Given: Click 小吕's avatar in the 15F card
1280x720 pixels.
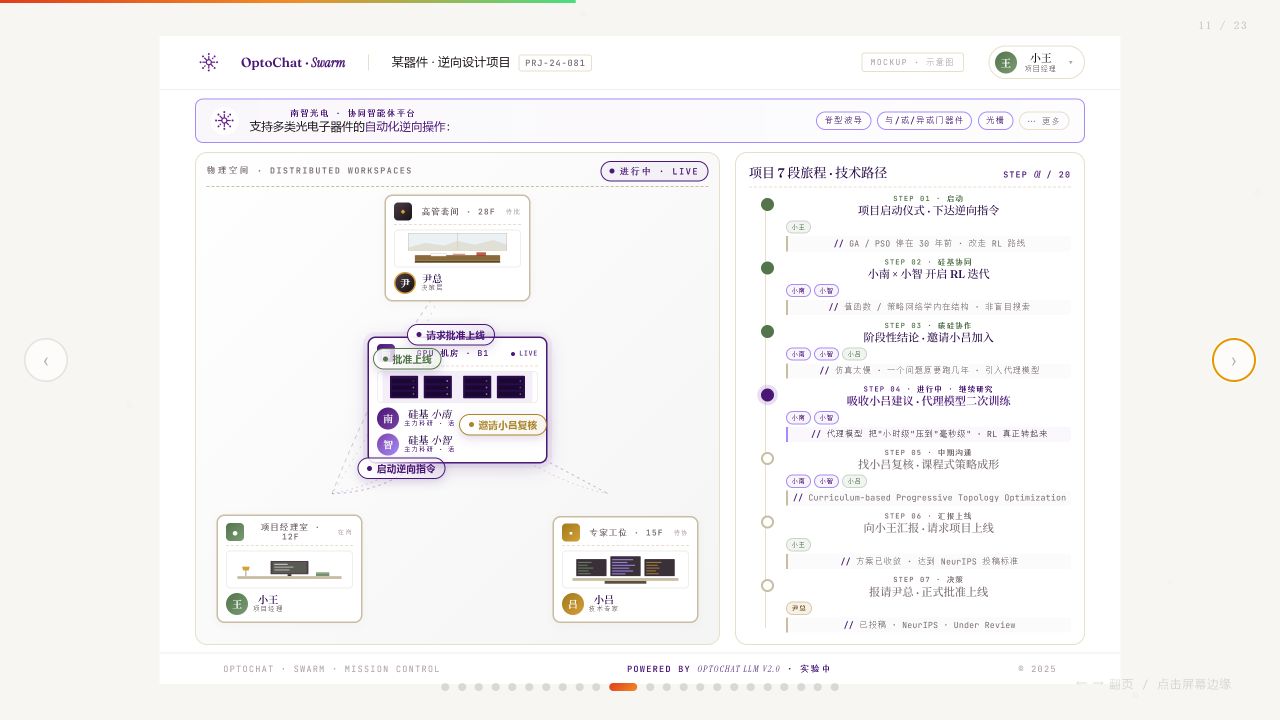Looking at the screenshot, I should pyautogui.click(x=573, y=604).
